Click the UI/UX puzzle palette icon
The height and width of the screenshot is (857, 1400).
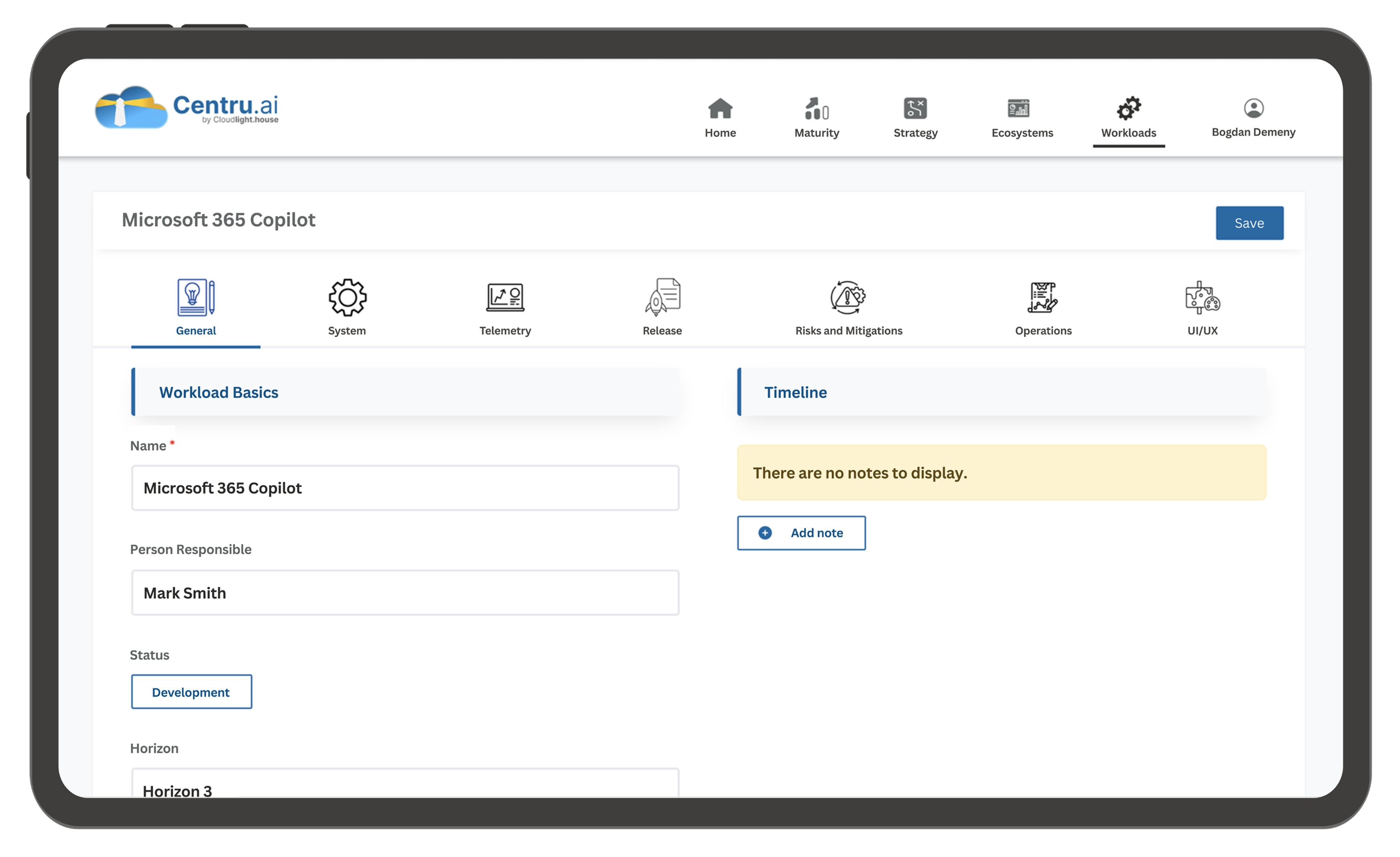(1202, 297)
